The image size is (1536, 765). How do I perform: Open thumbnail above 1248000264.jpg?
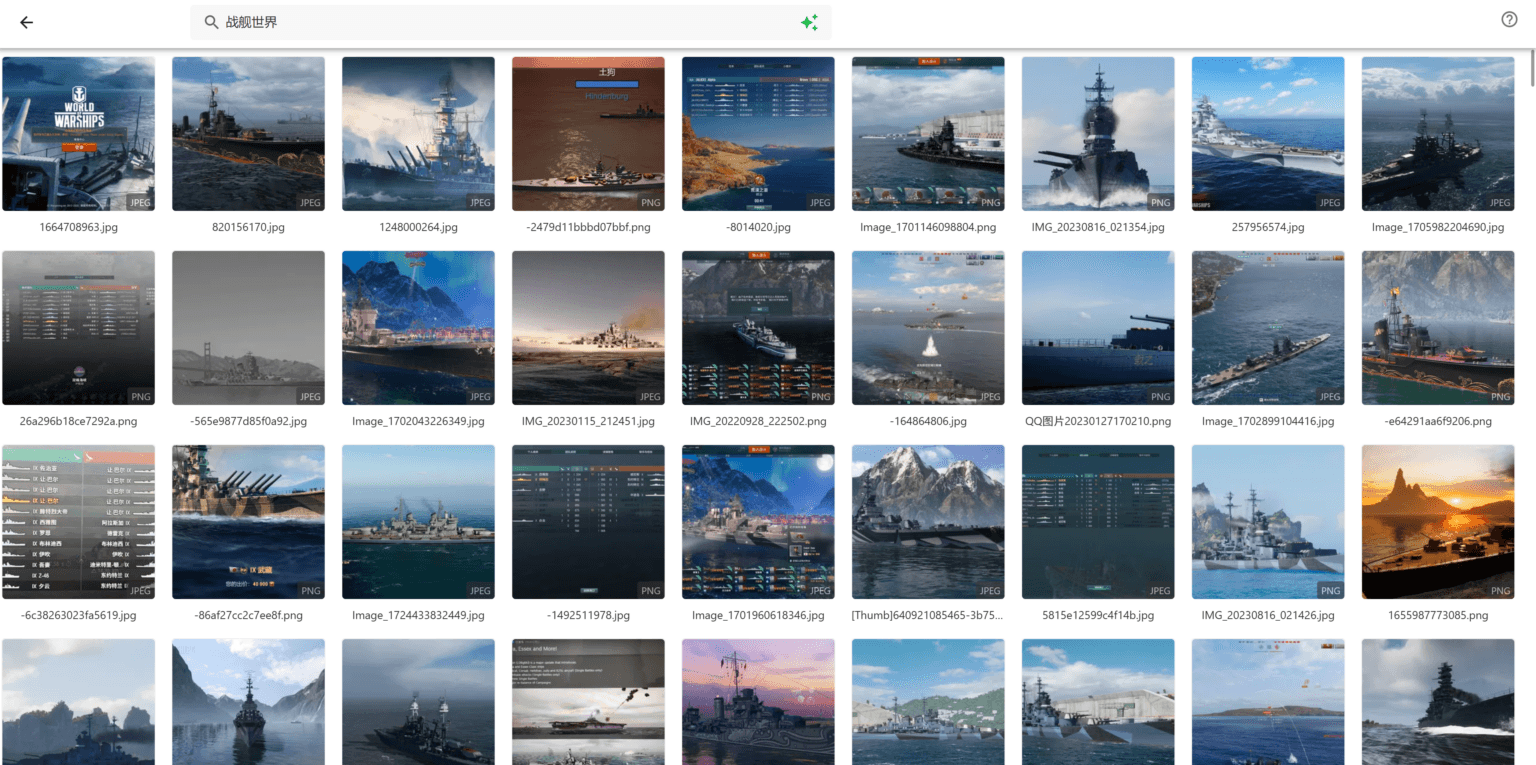418,134
